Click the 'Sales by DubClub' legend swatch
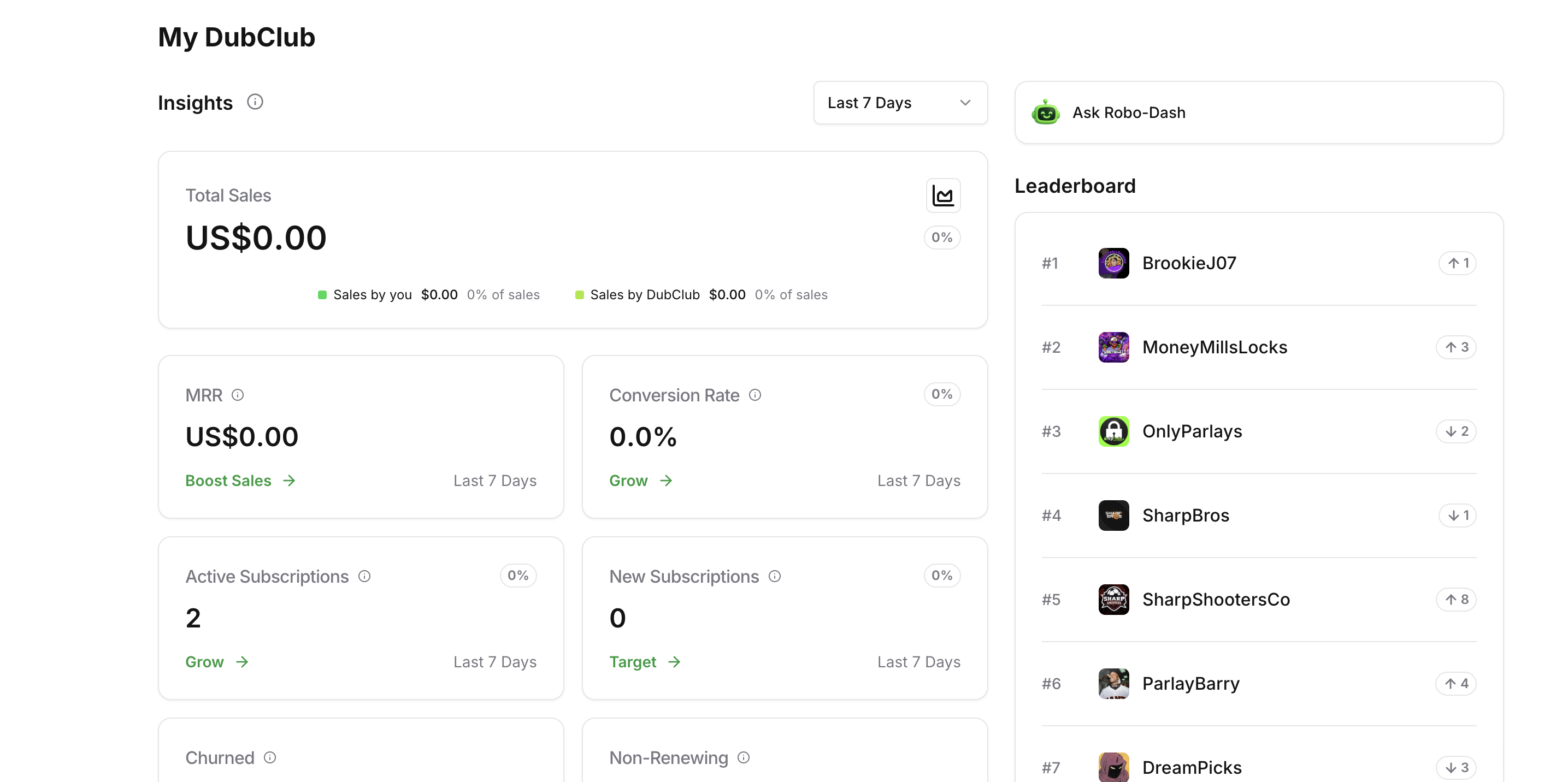1568x782 pixels. (580, 295)
